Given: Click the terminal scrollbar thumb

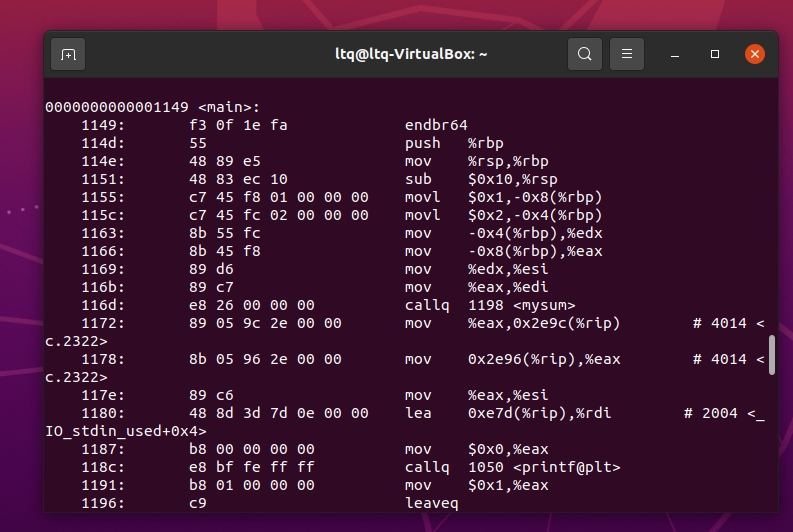Looking at the screenshot, I should 771,355.
